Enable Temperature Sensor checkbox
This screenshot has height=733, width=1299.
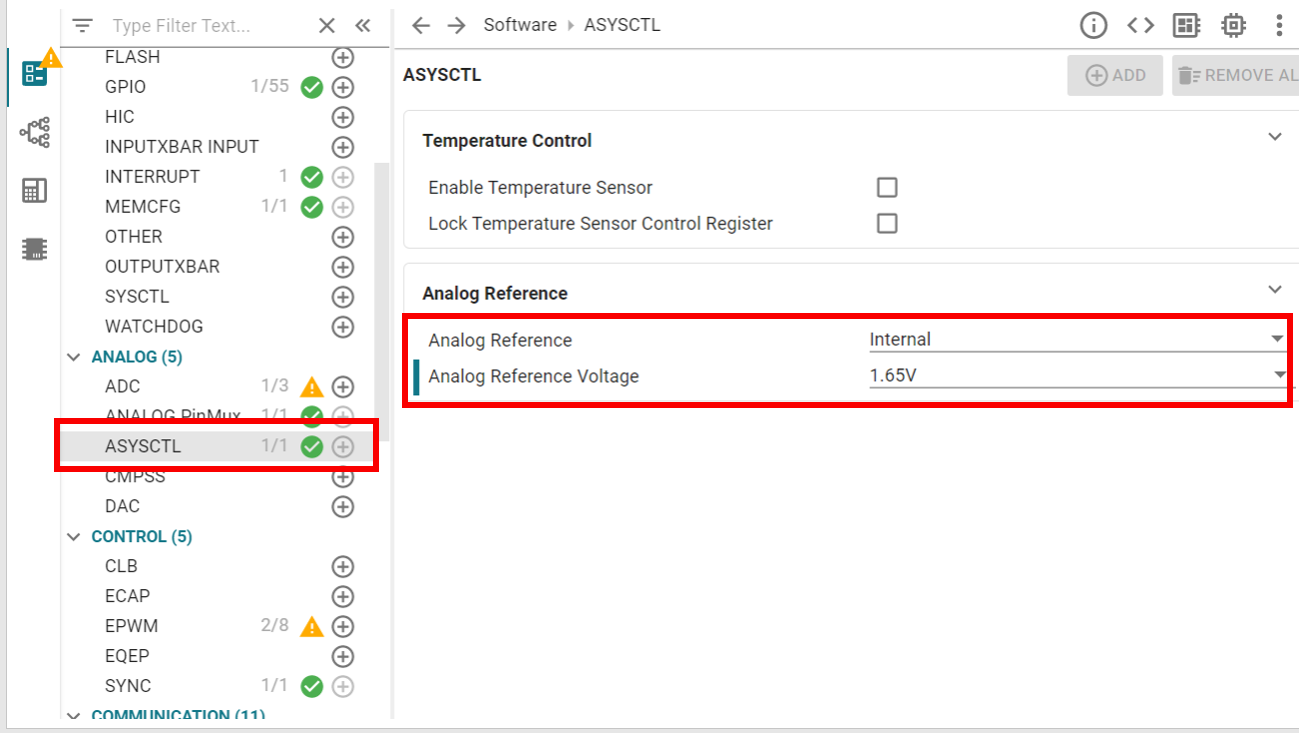tap(887, 188)
